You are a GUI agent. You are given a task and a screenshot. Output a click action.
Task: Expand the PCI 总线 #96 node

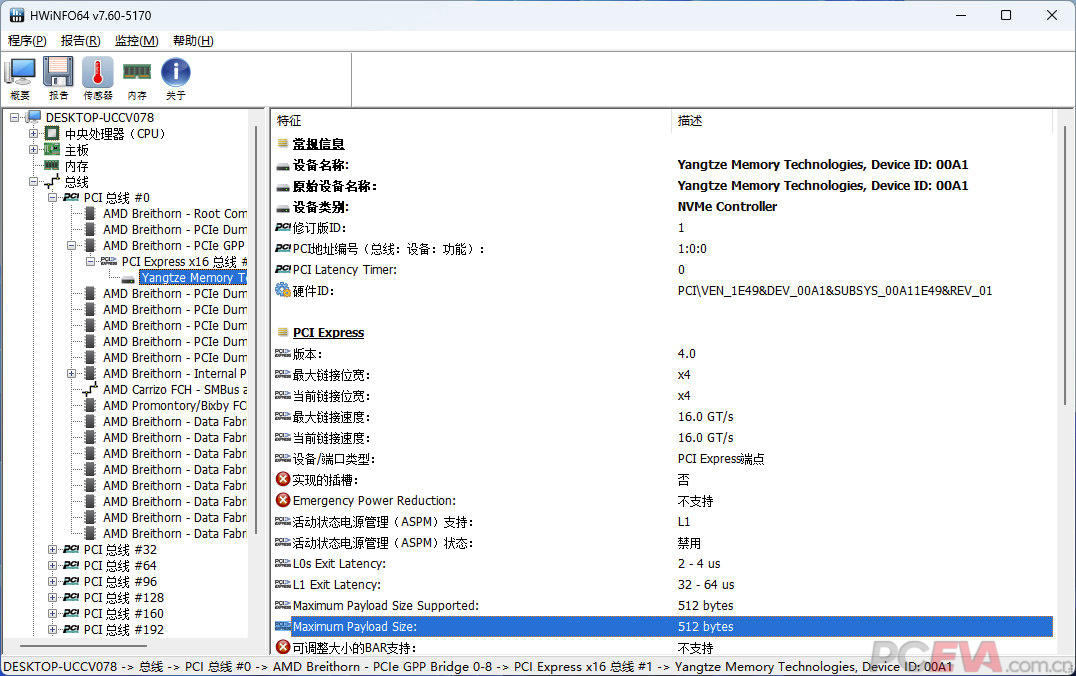pos(52,581)
